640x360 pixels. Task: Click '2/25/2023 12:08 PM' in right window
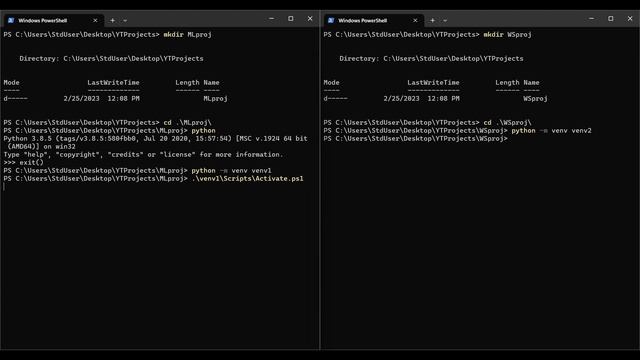tap(422, 98)
